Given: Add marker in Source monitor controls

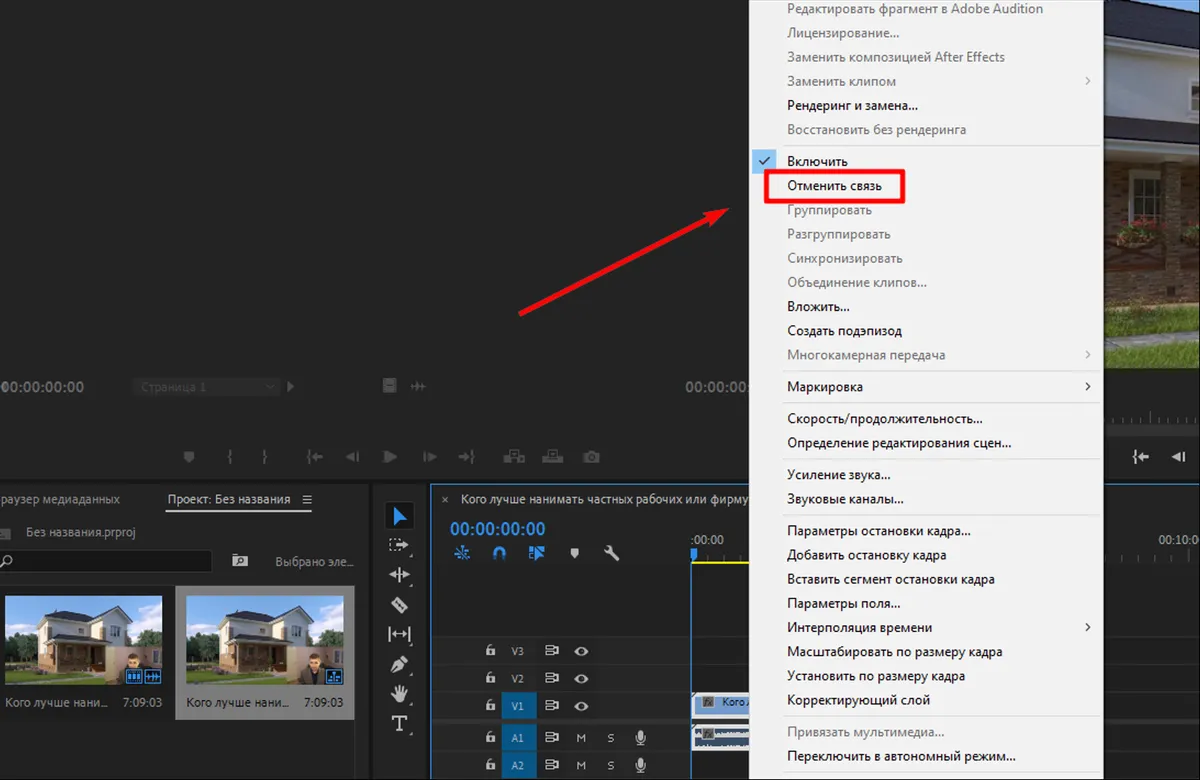Looking at the screenshot, I should coord(188,457).
